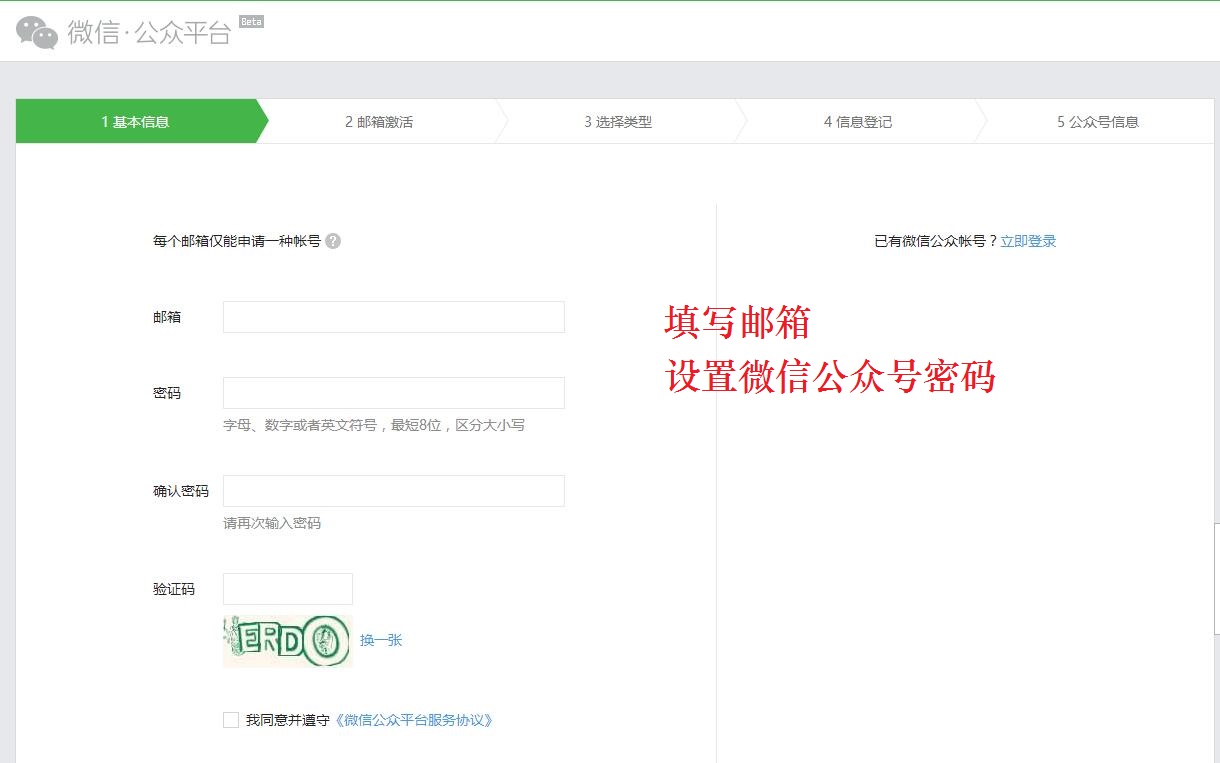Focus the 验证码 captcha input field
Image resolution: width=1220 pixels, height=763 pixels.
288,589
